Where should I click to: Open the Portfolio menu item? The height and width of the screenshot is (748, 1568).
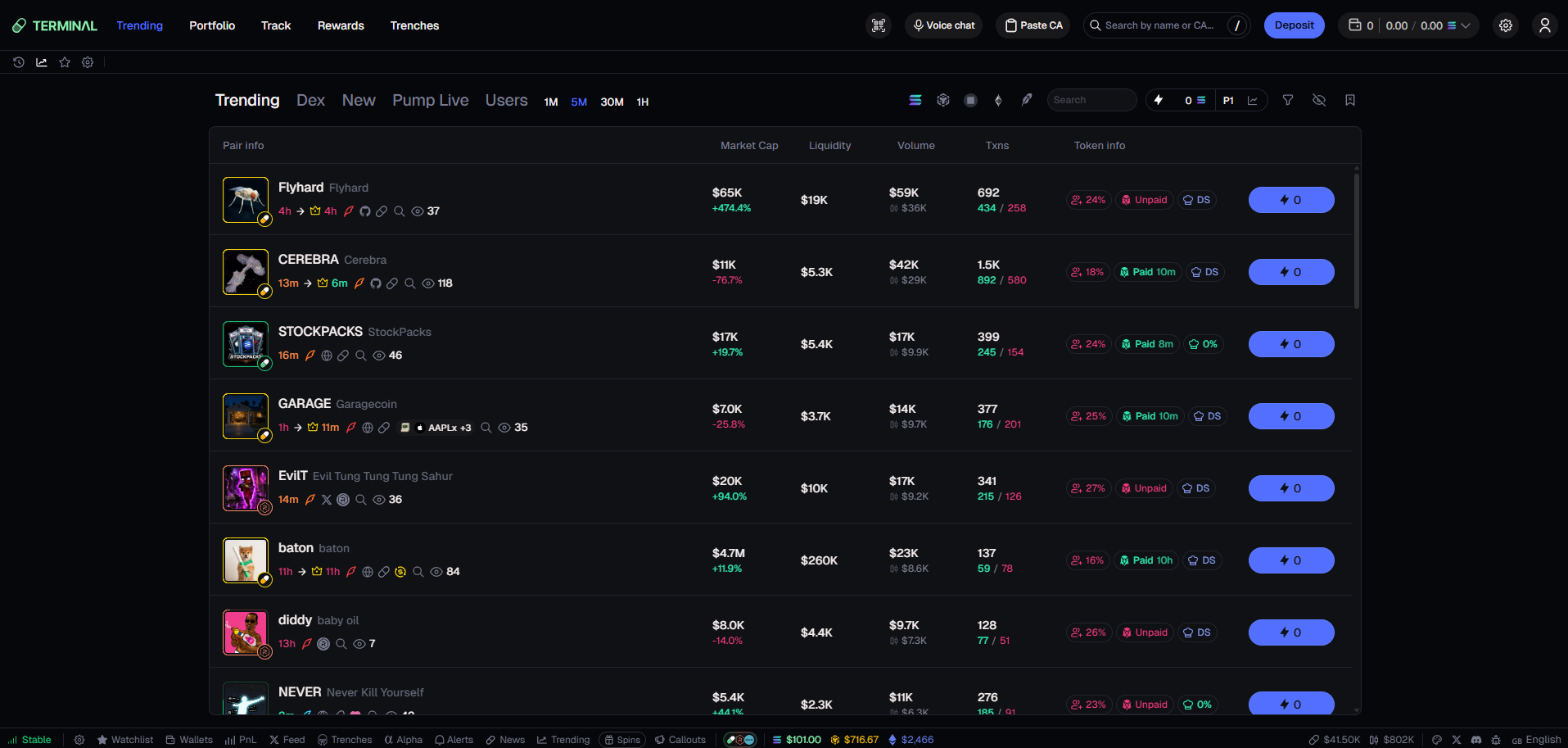click(212, 25)
